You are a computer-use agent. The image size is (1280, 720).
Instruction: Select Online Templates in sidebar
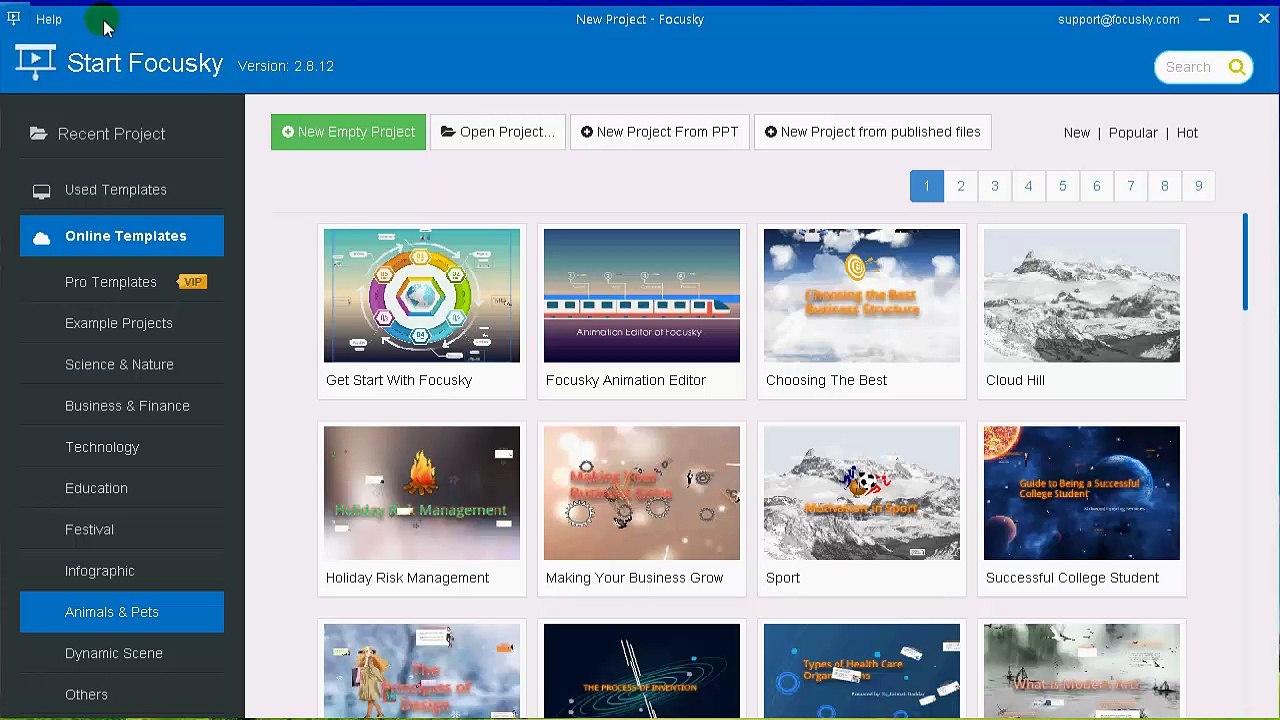(122, 236)
